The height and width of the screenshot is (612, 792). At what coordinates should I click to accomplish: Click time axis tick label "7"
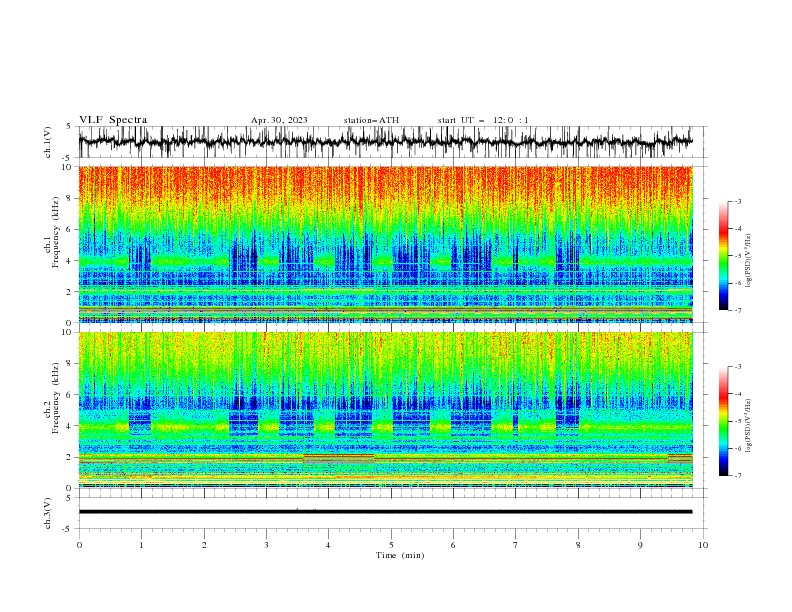(516, 545)
